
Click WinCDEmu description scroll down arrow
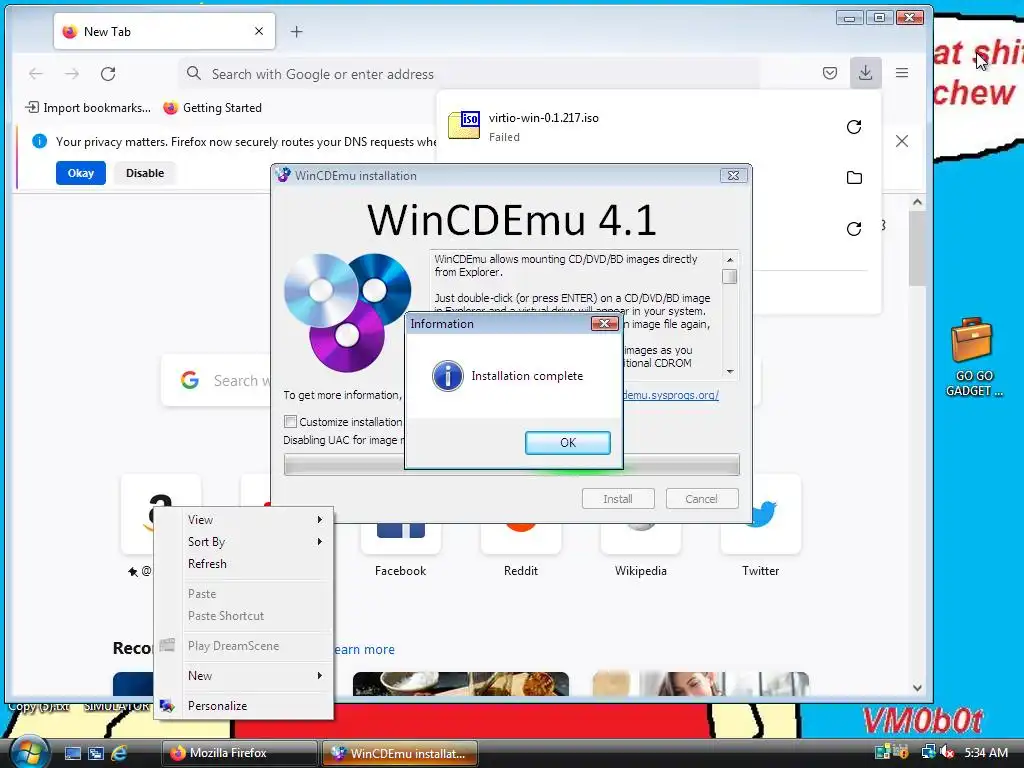click(x=730, y=372)
